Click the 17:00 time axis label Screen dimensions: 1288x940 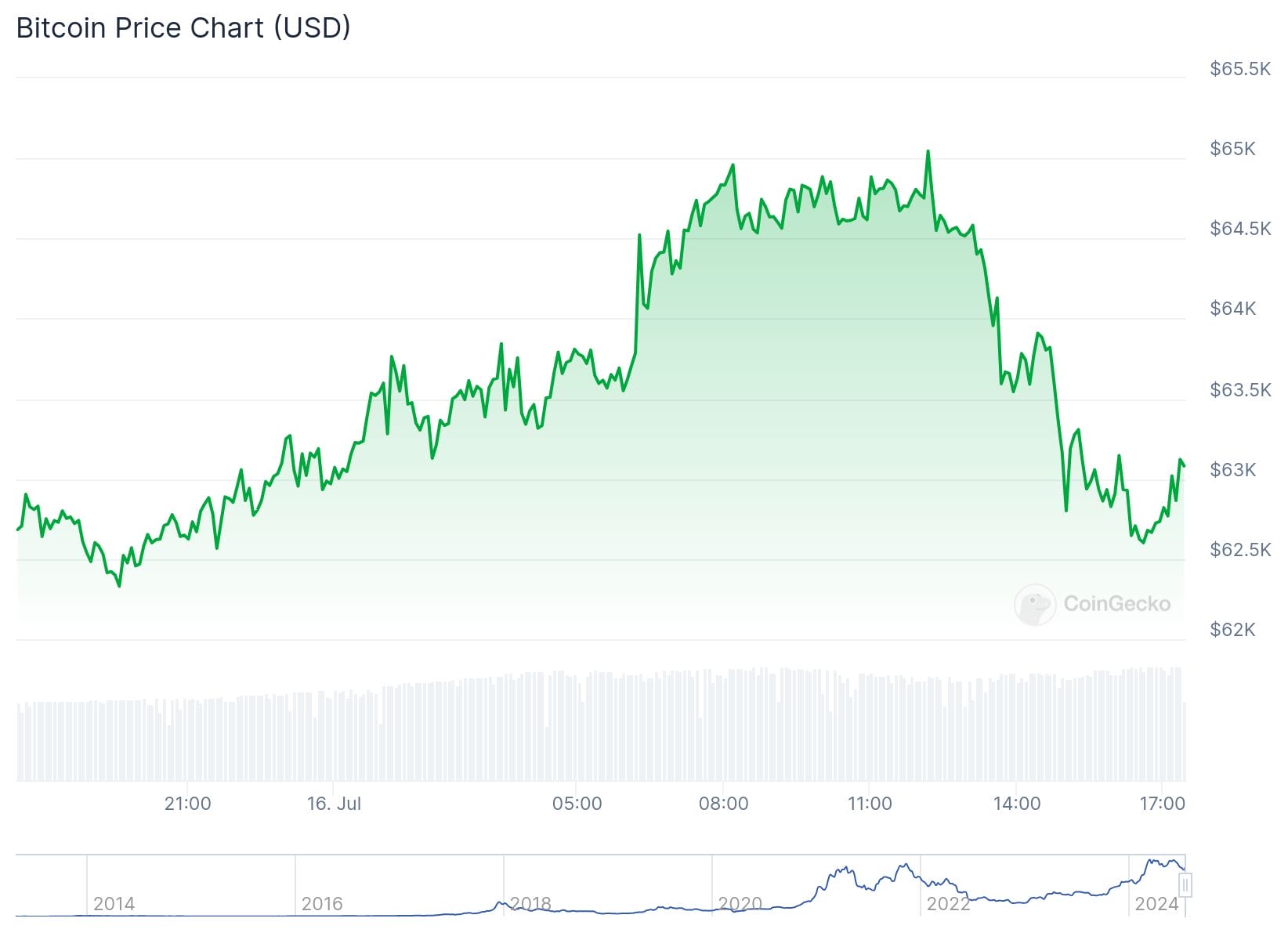pyautogui.click(x=1162, y=804)
